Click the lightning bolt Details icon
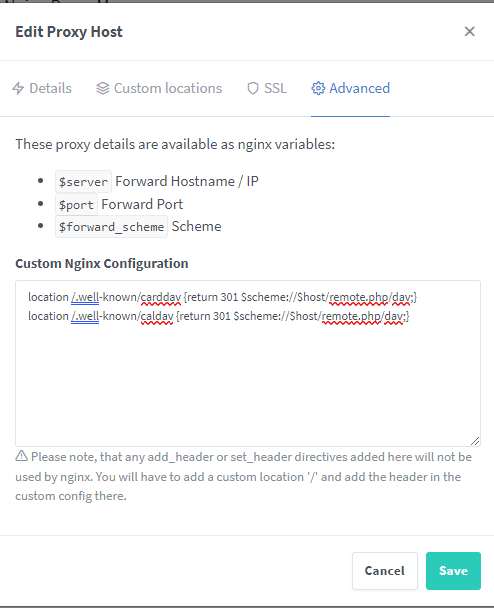The image size is (494, 608). pos(18,88)
